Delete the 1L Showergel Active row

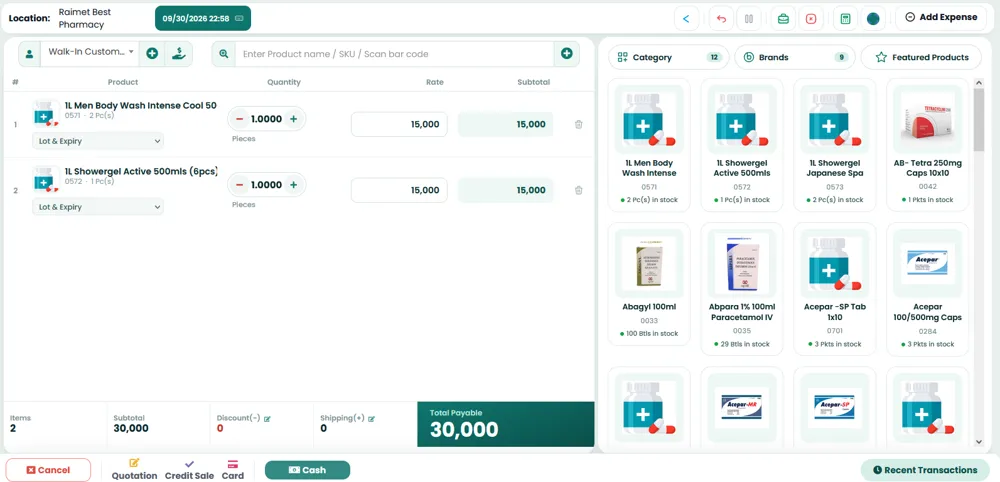coord(578,190)
